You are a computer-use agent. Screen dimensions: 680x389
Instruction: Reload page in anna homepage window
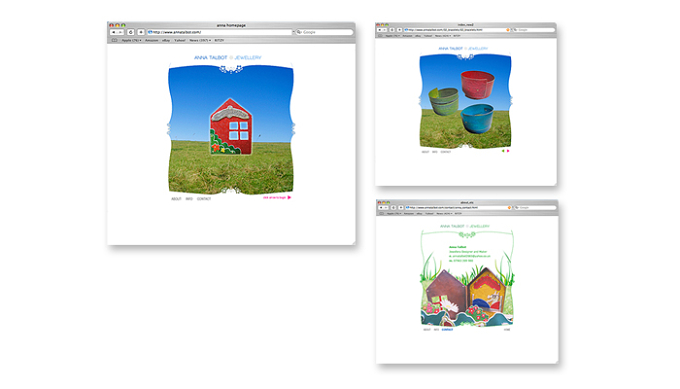point(131,32)
